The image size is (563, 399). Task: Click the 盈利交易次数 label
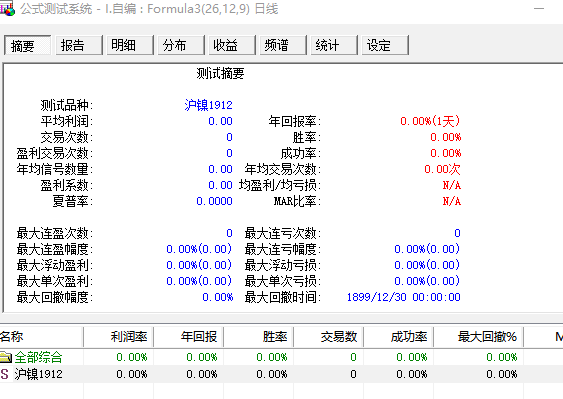click(55, 153)
